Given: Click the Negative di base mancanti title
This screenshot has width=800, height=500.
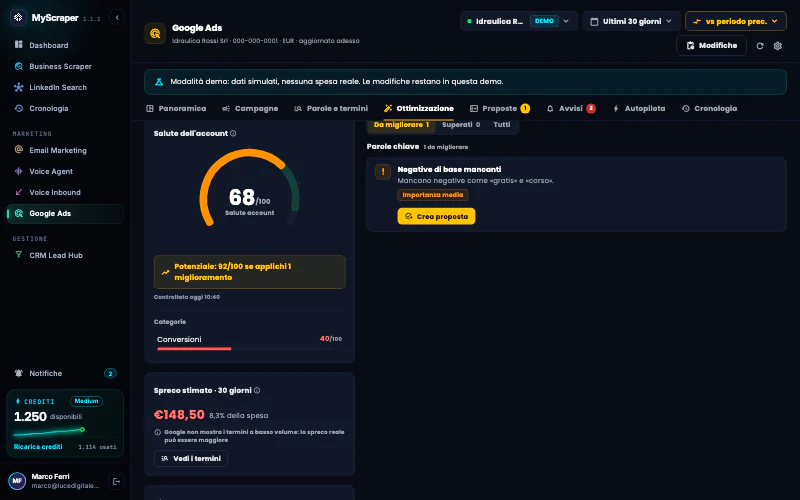Looking at the screenshot, I should point(449,169).
